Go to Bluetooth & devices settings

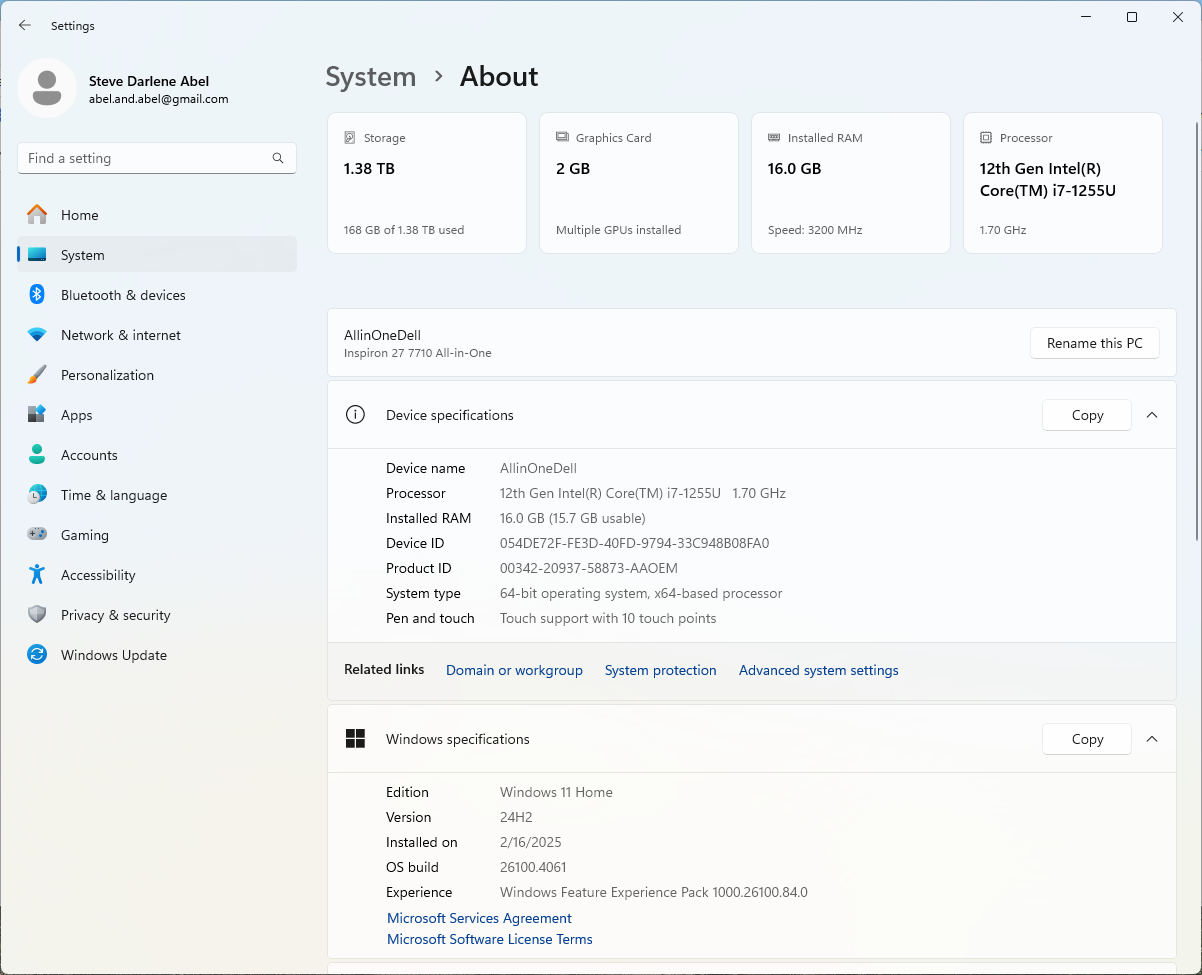click(x=157, y=295)
